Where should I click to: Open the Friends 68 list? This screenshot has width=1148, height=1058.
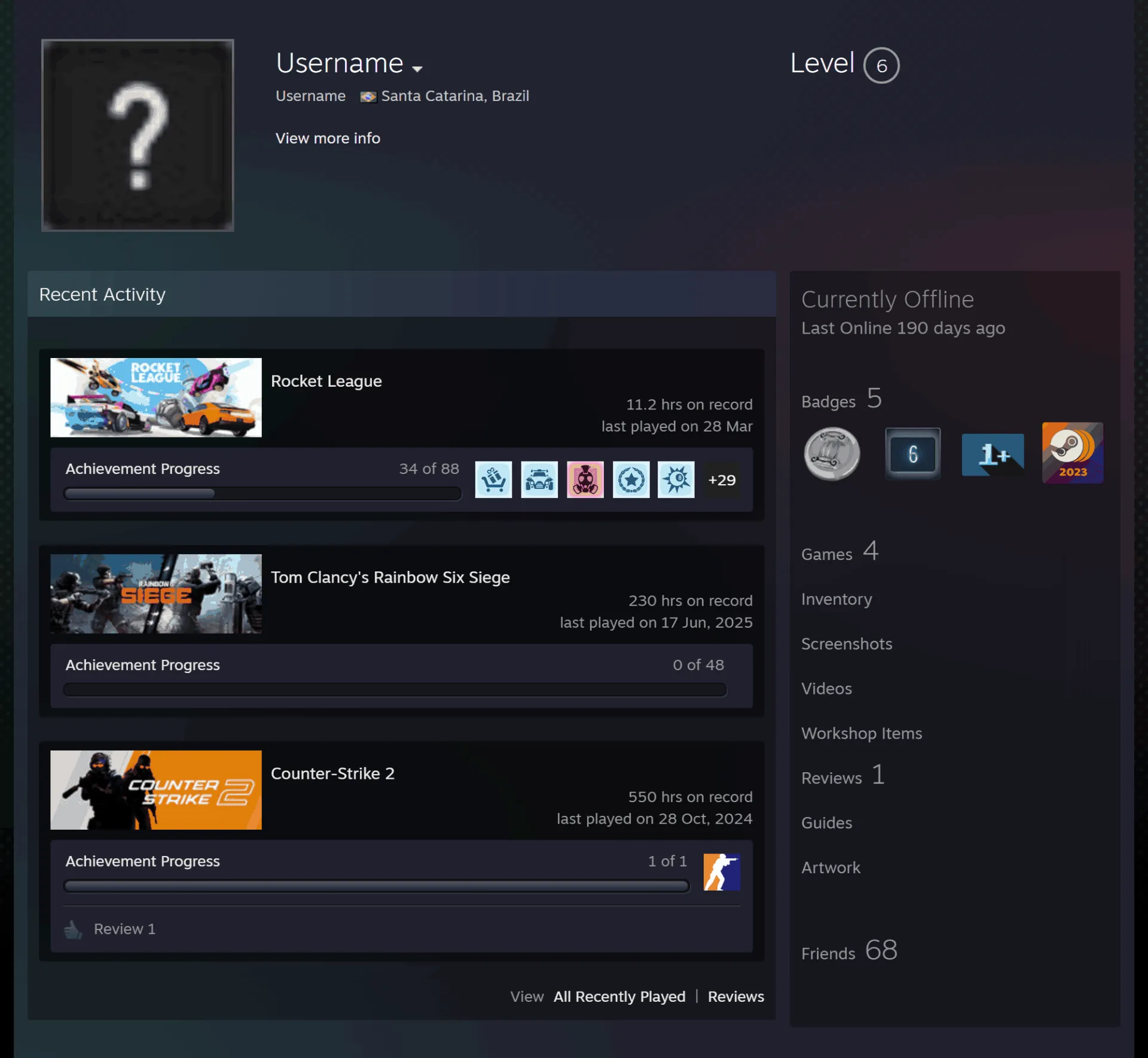[x=849, y=950]
